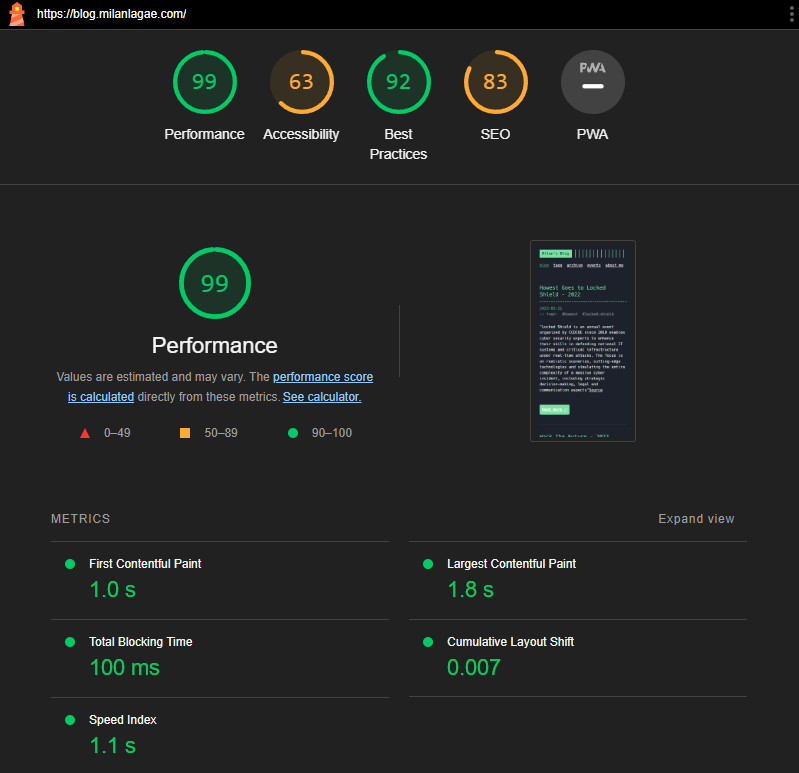
Task: Open the 'See calculator.' link
Action: click(322, 397)
